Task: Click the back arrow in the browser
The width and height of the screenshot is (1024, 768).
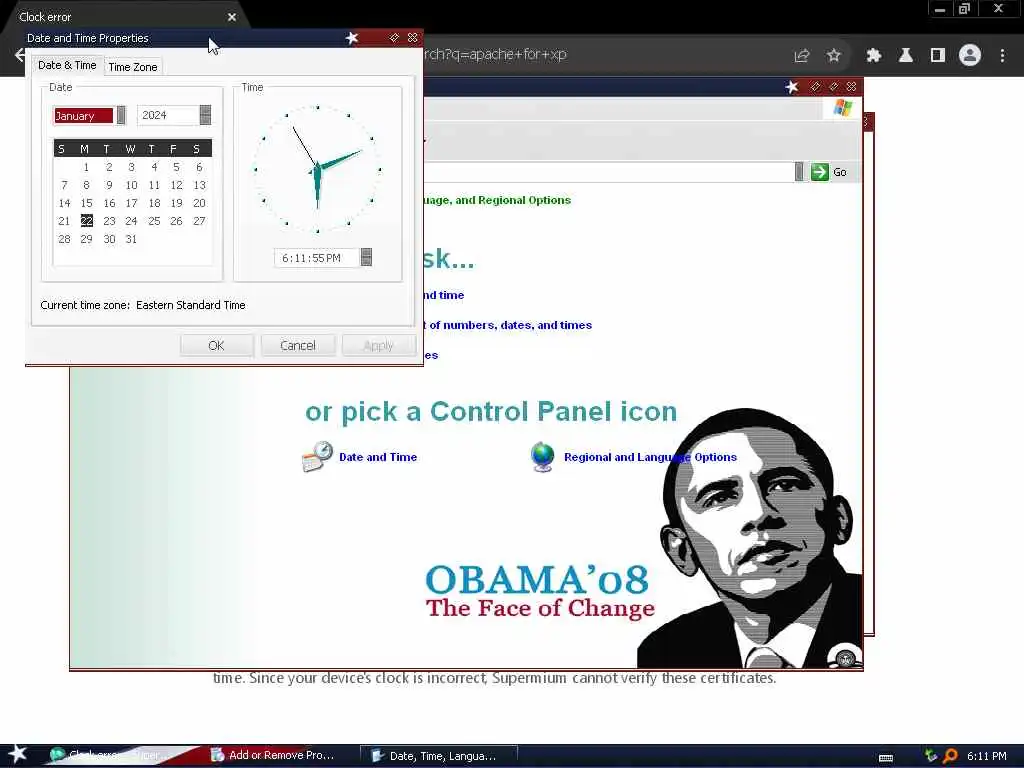Action: click(20, 55)
